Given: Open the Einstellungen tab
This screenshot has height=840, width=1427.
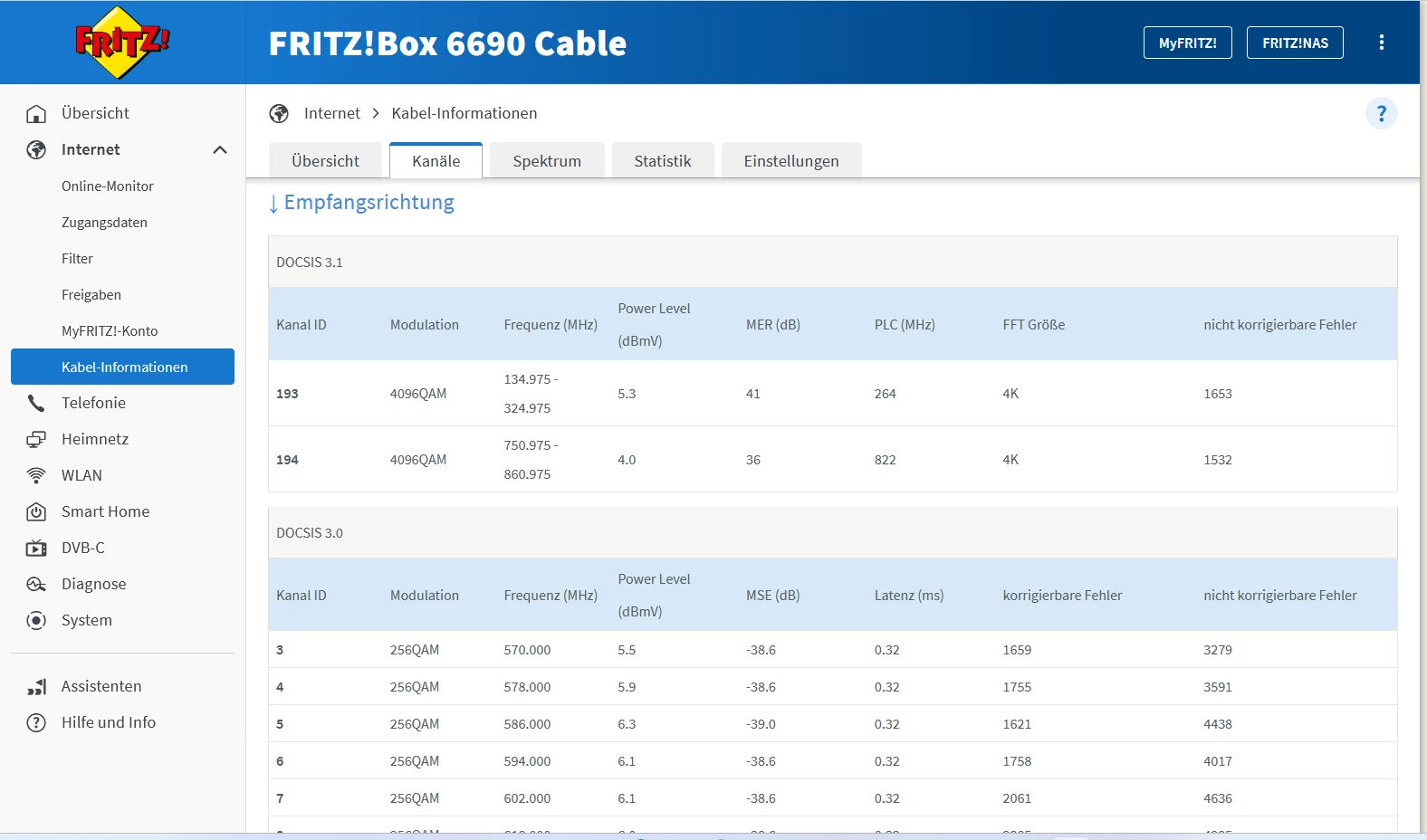Looking at the screenshot, I should [791, 161].
